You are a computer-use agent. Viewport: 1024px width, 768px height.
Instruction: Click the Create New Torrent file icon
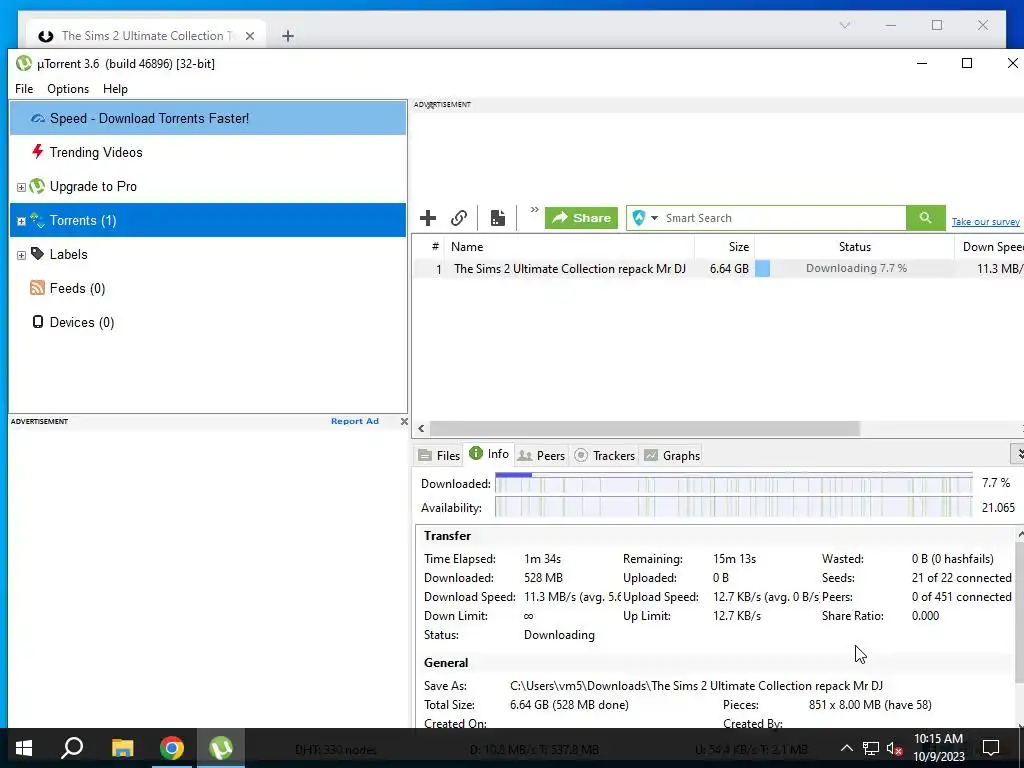click(x=498, y=217)
